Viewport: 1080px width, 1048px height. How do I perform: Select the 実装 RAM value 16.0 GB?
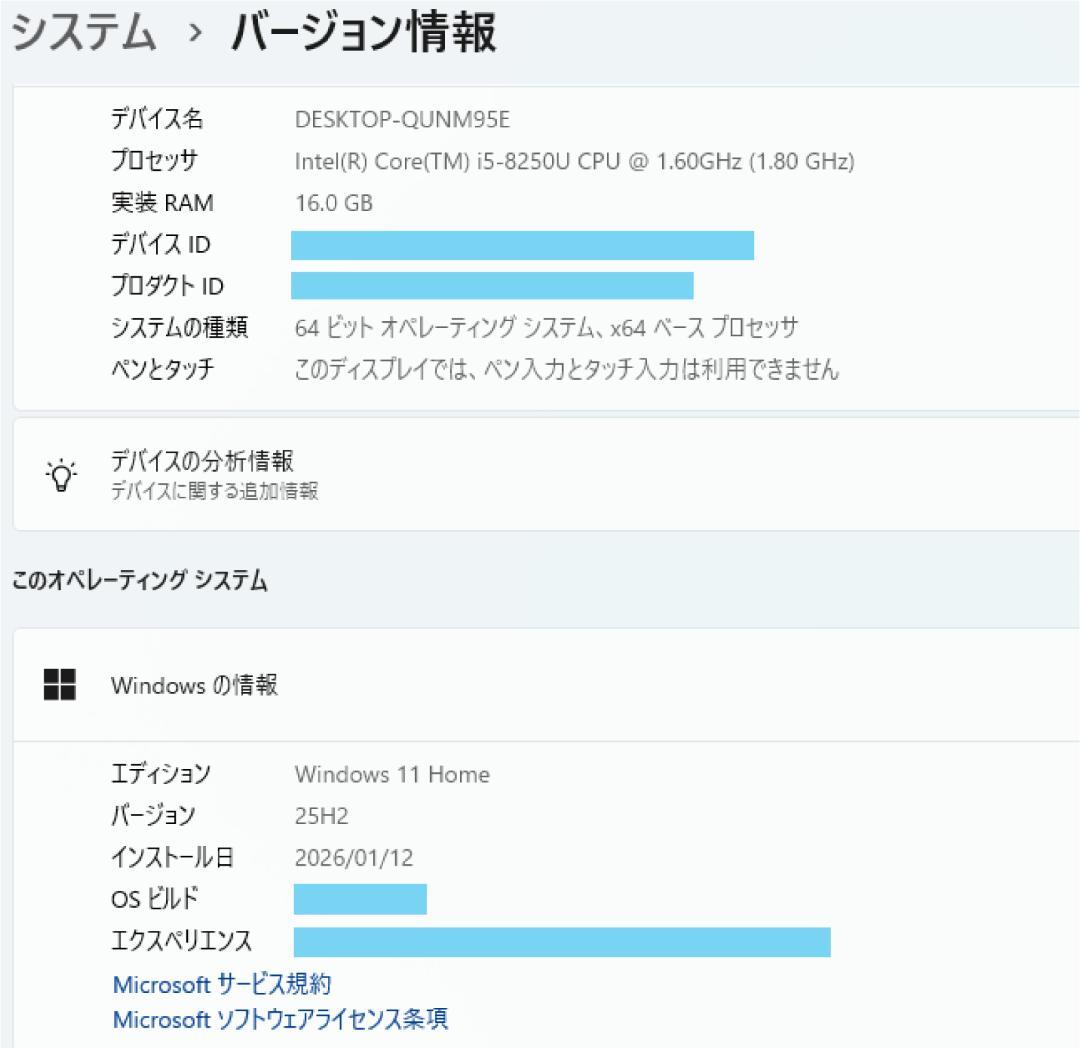tap(332, 203)
